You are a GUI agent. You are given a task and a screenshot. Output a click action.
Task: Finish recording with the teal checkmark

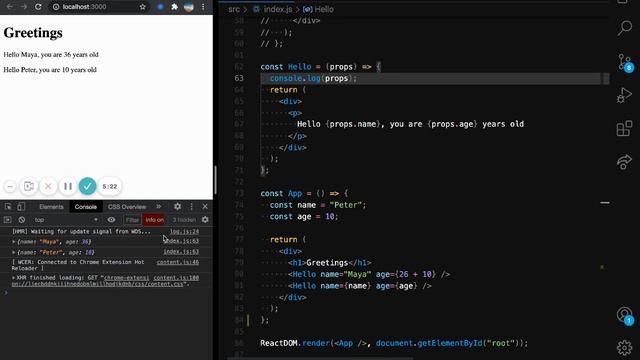[x=87, y=187]
